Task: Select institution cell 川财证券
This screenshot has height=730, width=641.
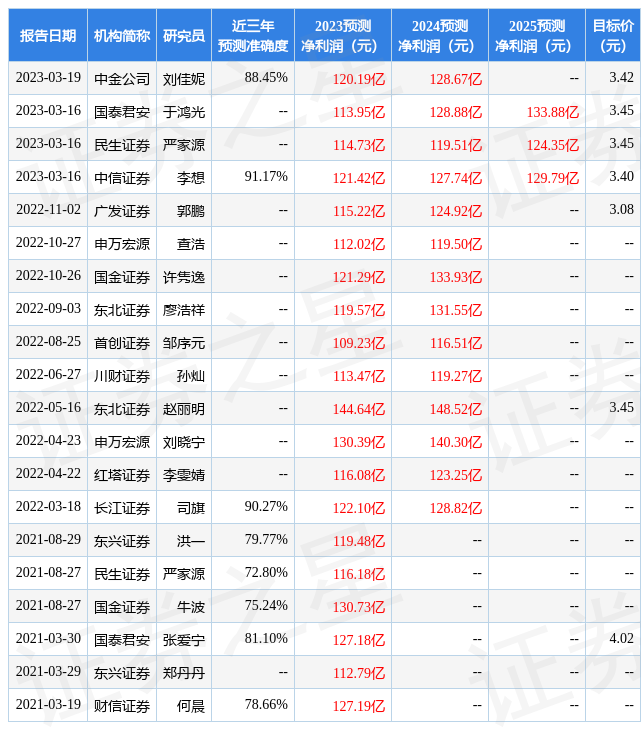Action: 122,376
